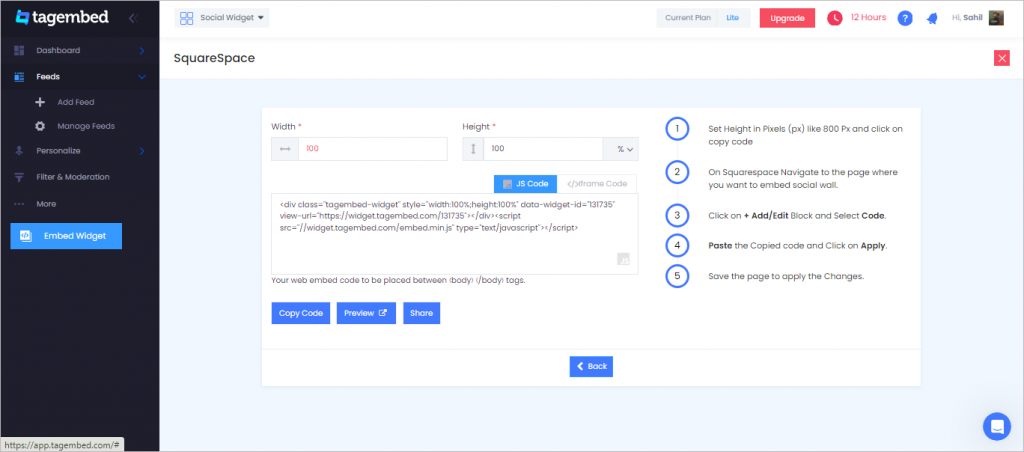Click the Social Widget squares icon

click(187, 18)
